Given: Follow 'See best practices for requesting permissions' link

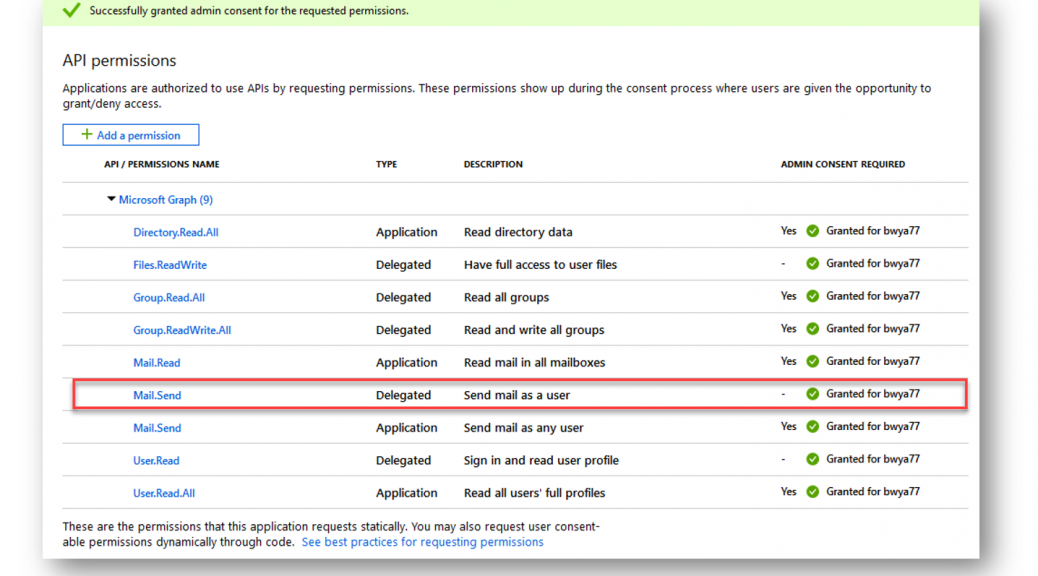Looking at the screenshot, I should 422,542.
